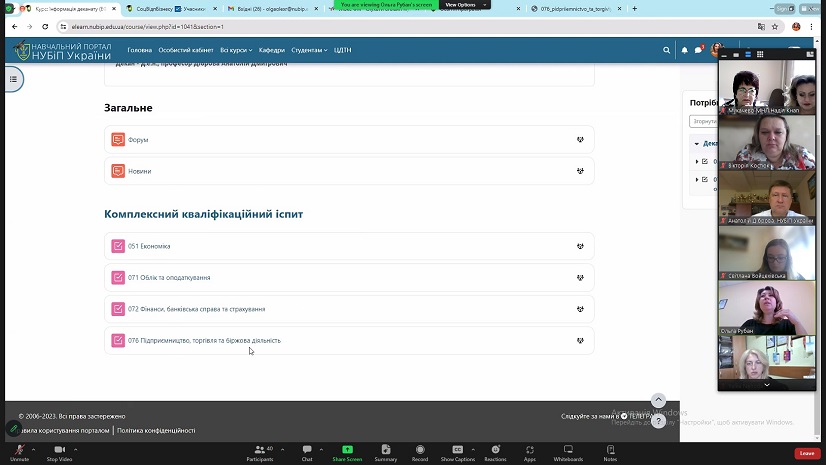Open the Форум activity
This screenshot has height=465, width=826.
[138, 140]
